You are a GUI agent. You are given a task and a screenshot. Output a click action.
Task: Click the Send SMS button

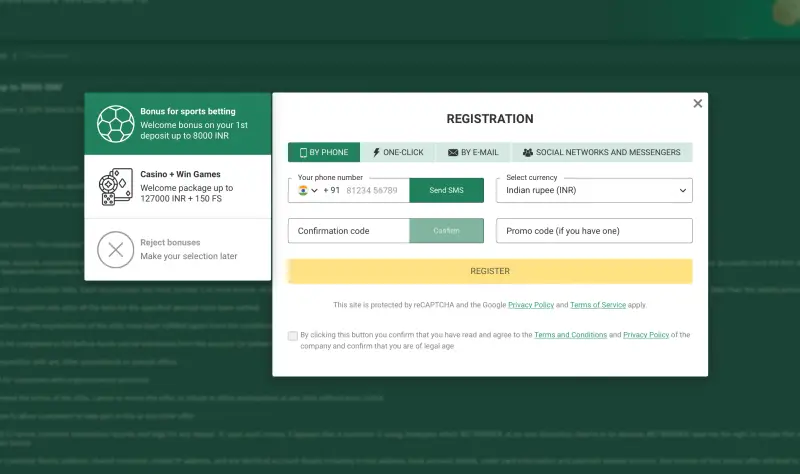pos(446,190)
